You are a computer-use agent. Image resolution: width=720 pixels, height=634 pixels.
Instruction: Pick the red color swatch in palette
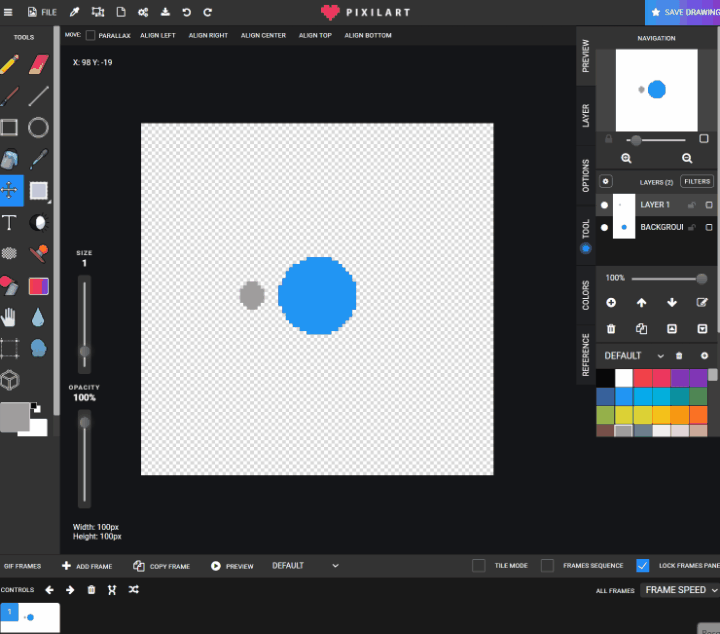(642, 378)
